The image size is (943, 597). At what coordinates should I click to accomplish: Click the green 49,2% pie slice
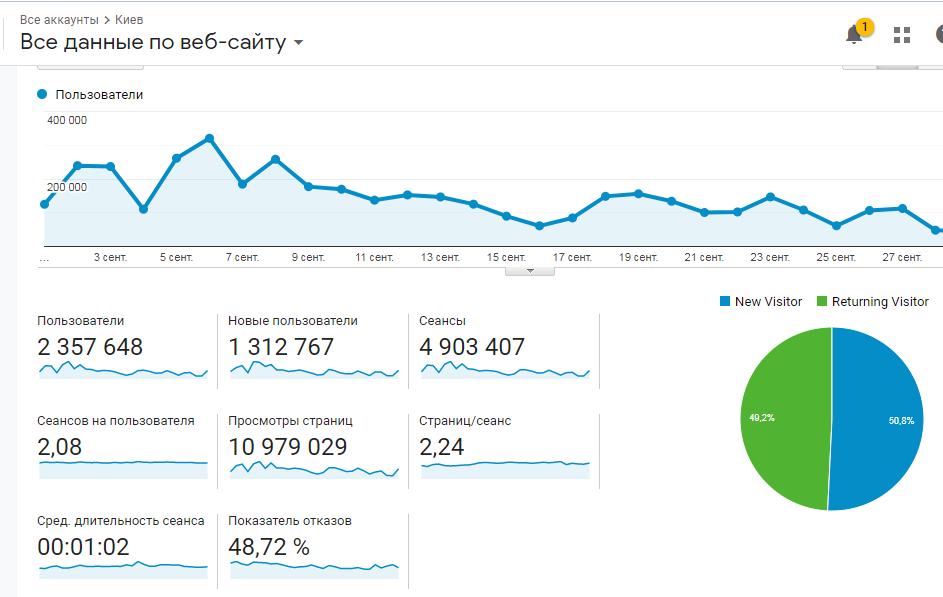785,419
